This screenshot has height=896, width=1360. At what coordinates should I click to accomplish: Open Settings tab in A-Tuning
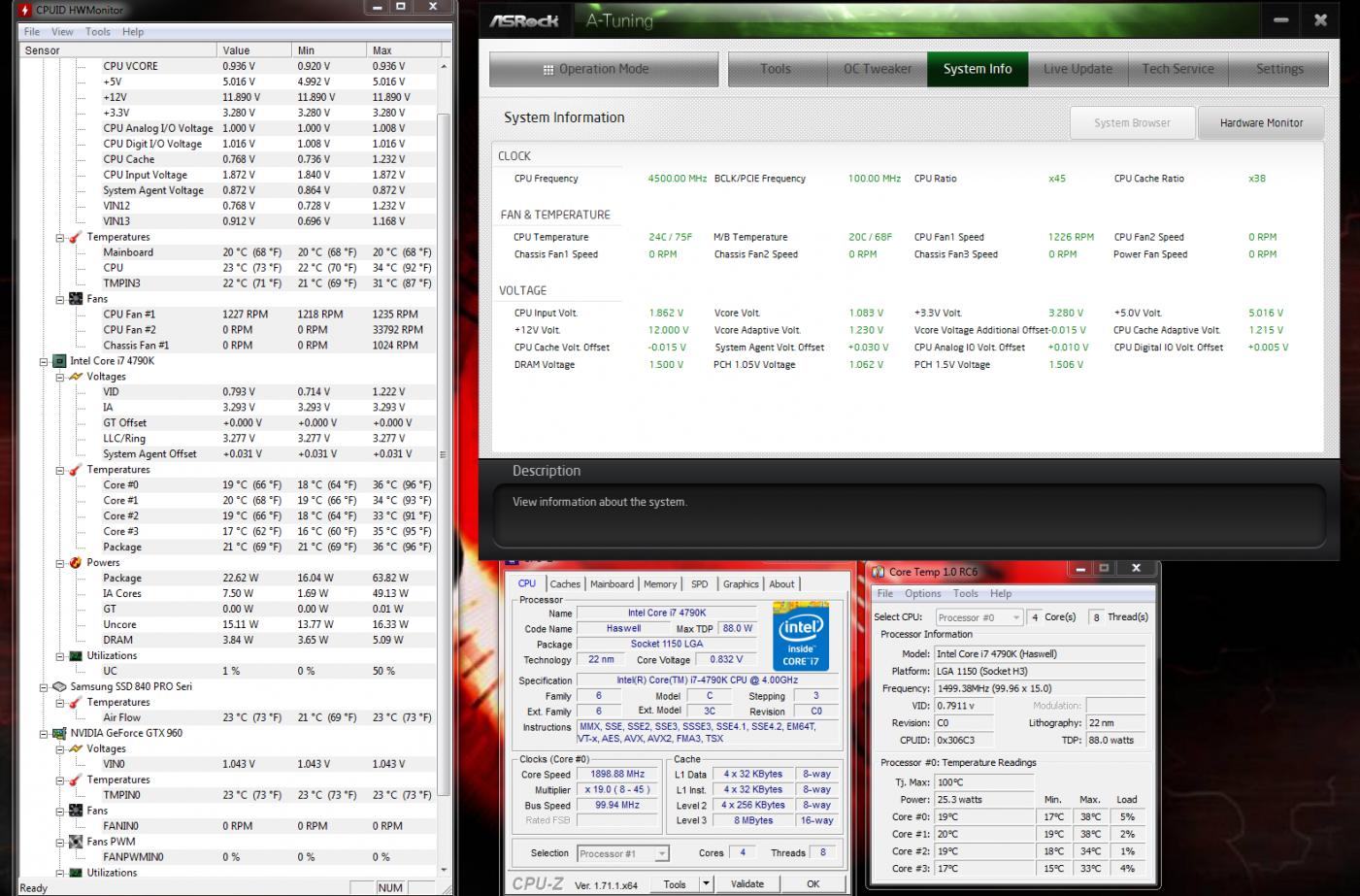coord(1279,69)
